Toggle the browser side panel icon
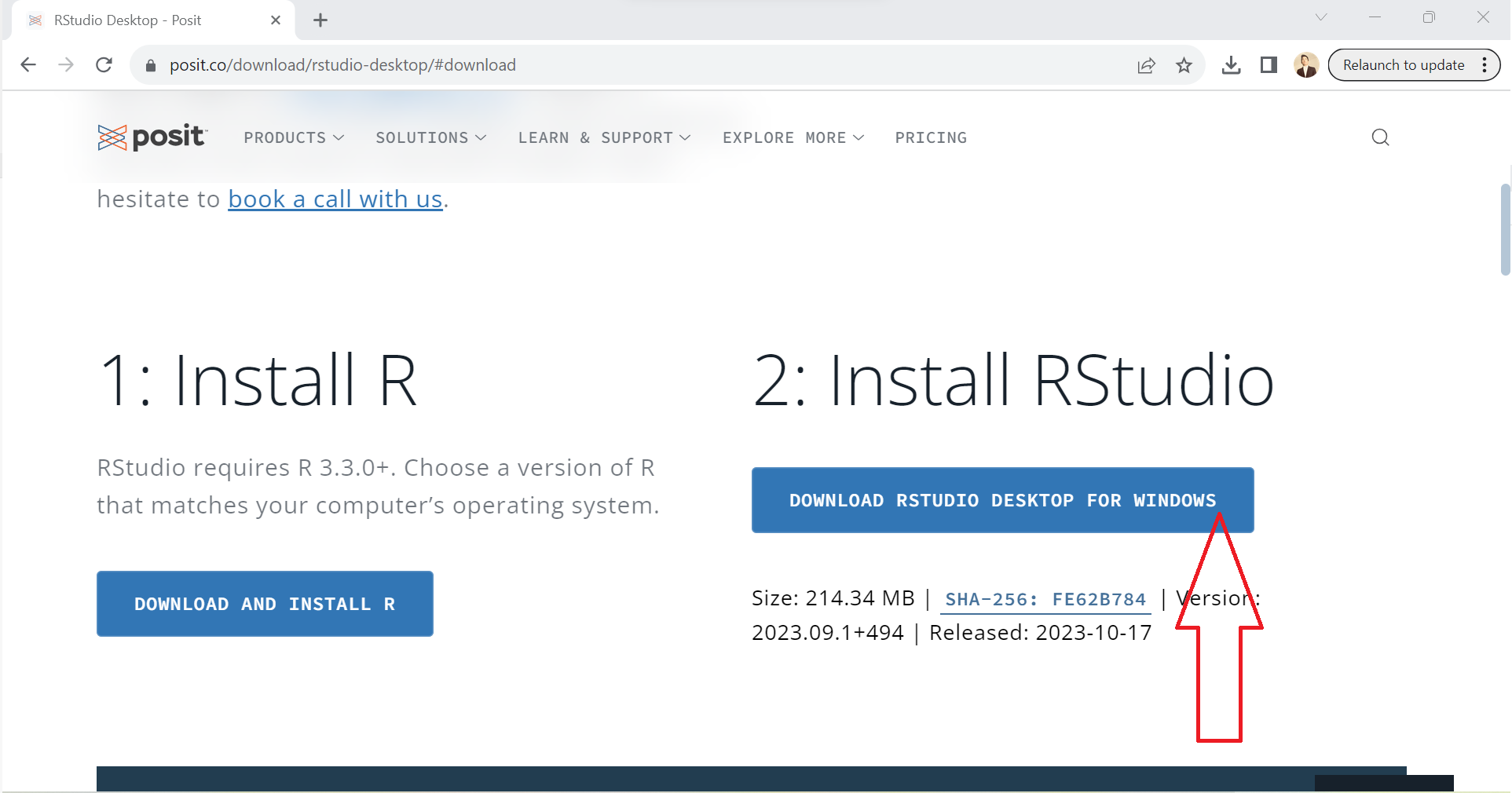1512x793 pixels. pos(1269,65)
